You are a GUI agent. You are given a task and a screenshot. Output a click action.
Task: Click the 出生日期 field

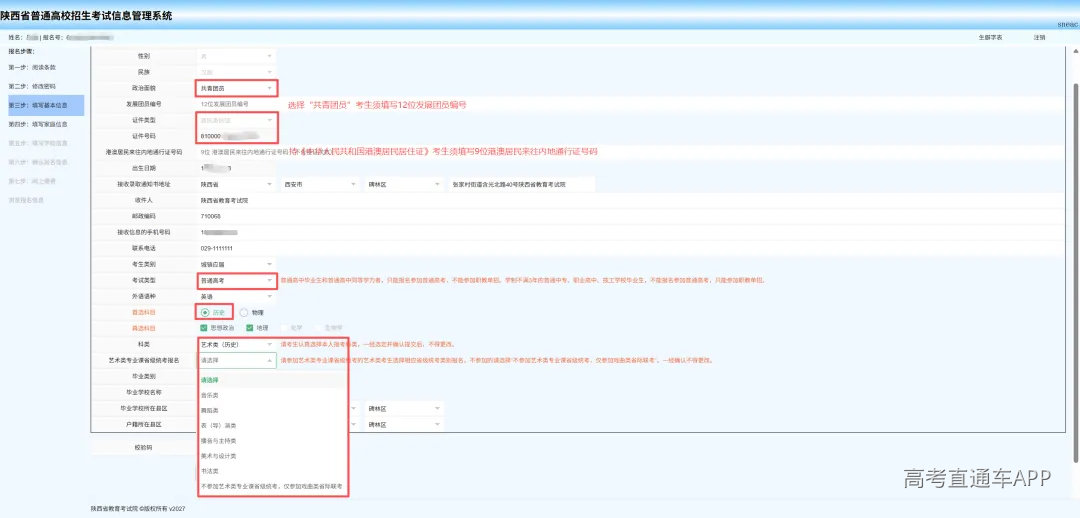pyautogui.click(x=236, y=168)
